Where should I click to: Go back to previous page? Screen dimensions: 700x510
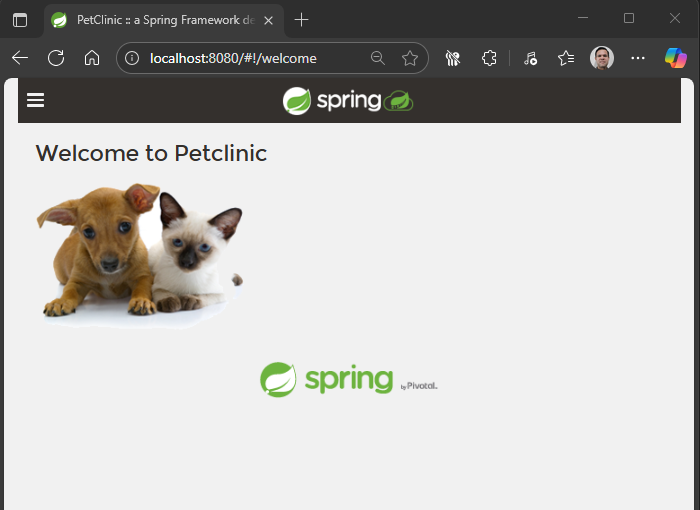point(20,58)
